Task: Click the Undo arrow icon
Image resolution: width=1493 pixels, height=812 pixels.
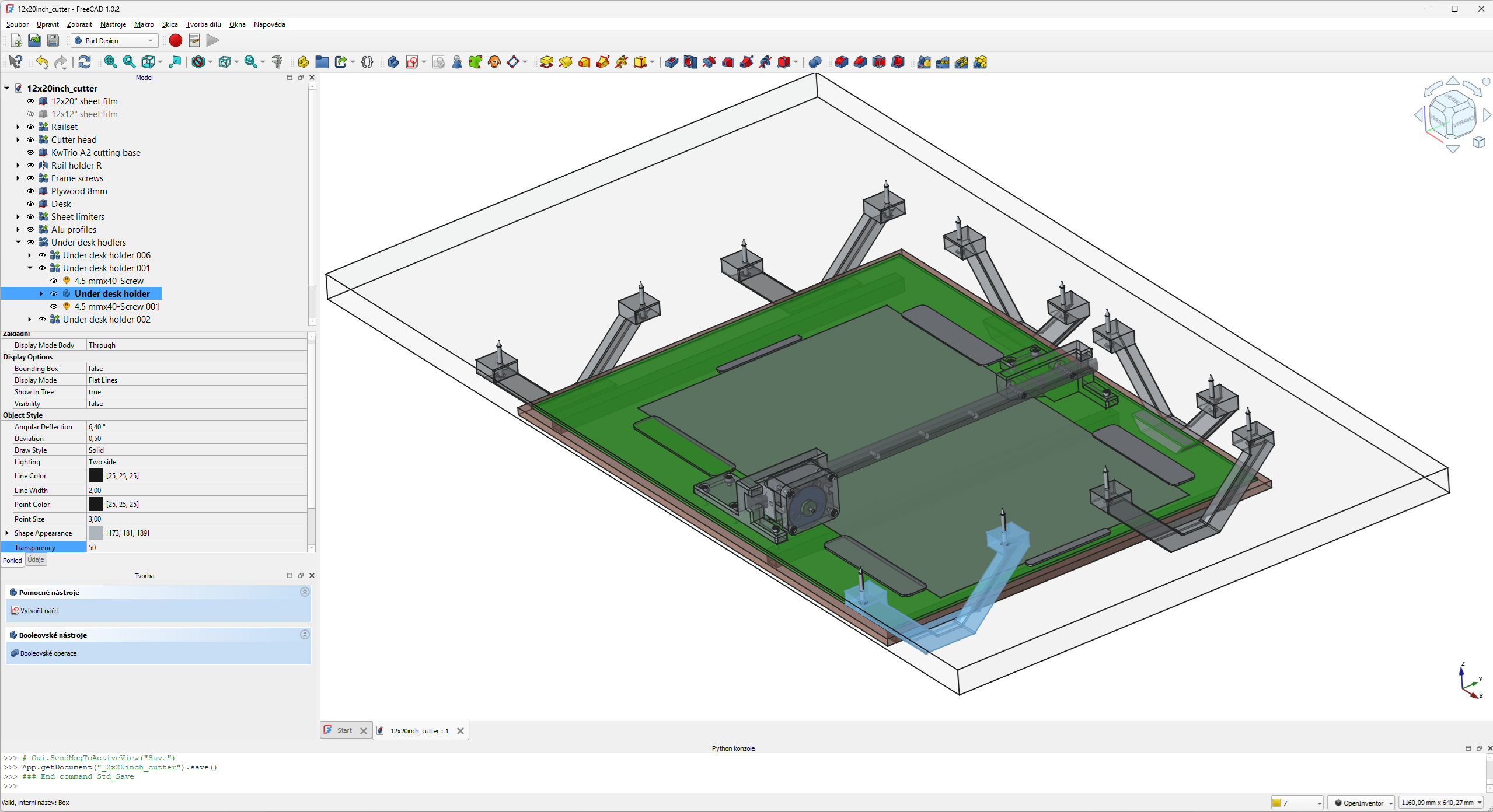Action: pos(42,62)
